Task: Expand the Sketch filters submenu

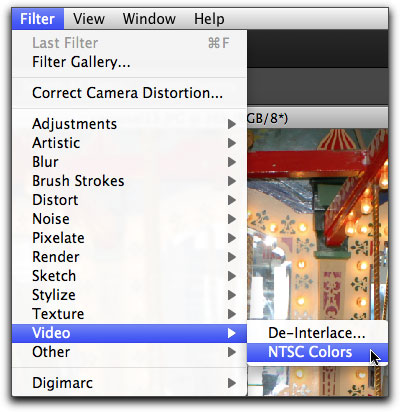Action: point(129,276)
